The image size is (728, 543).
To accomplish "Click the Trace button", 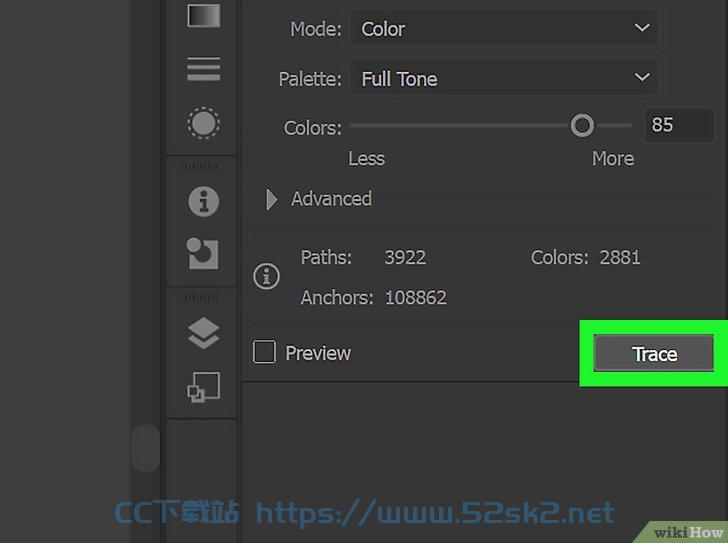I will click(654, 354).
